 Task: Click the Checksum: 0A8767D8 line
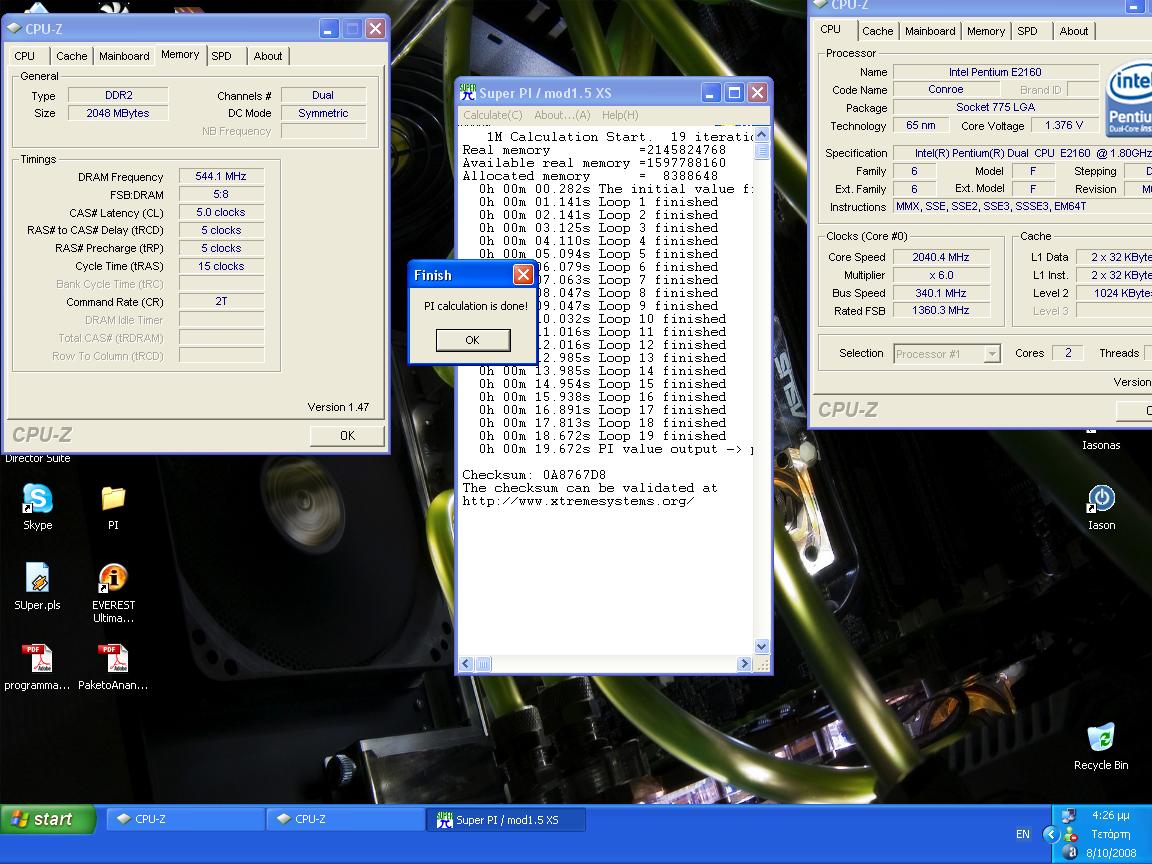pyautogui.click(x=534, y=475)
